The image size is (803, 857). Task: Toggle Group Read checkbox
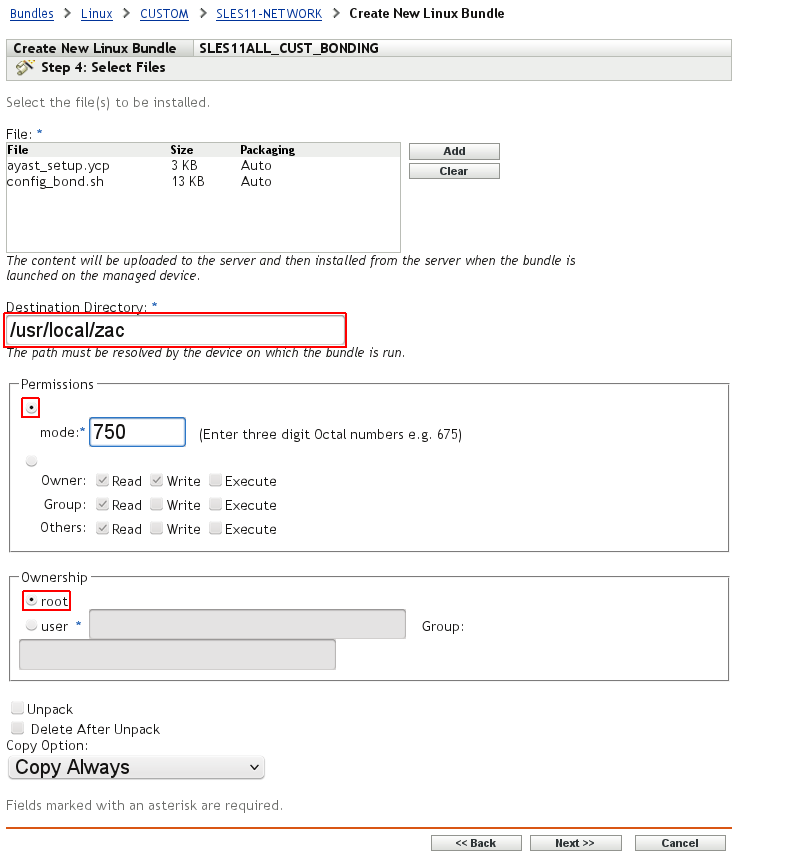tap(102, 504)
